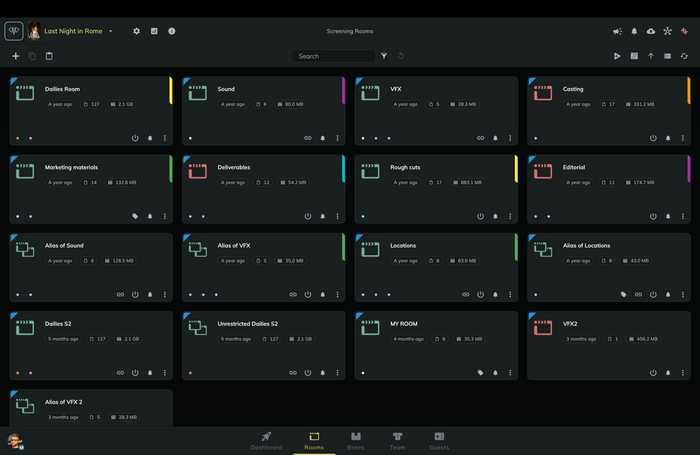
Task: Open three-dot menu on VFX room
Action: coord(510,138)
